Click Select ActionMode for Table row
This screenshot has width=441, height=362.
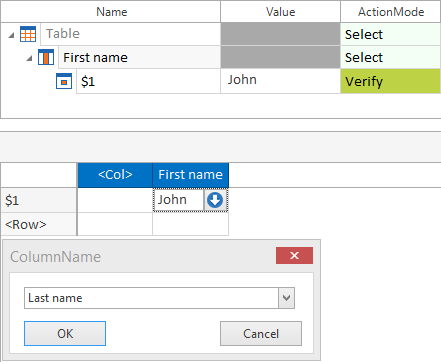(390, 34)
